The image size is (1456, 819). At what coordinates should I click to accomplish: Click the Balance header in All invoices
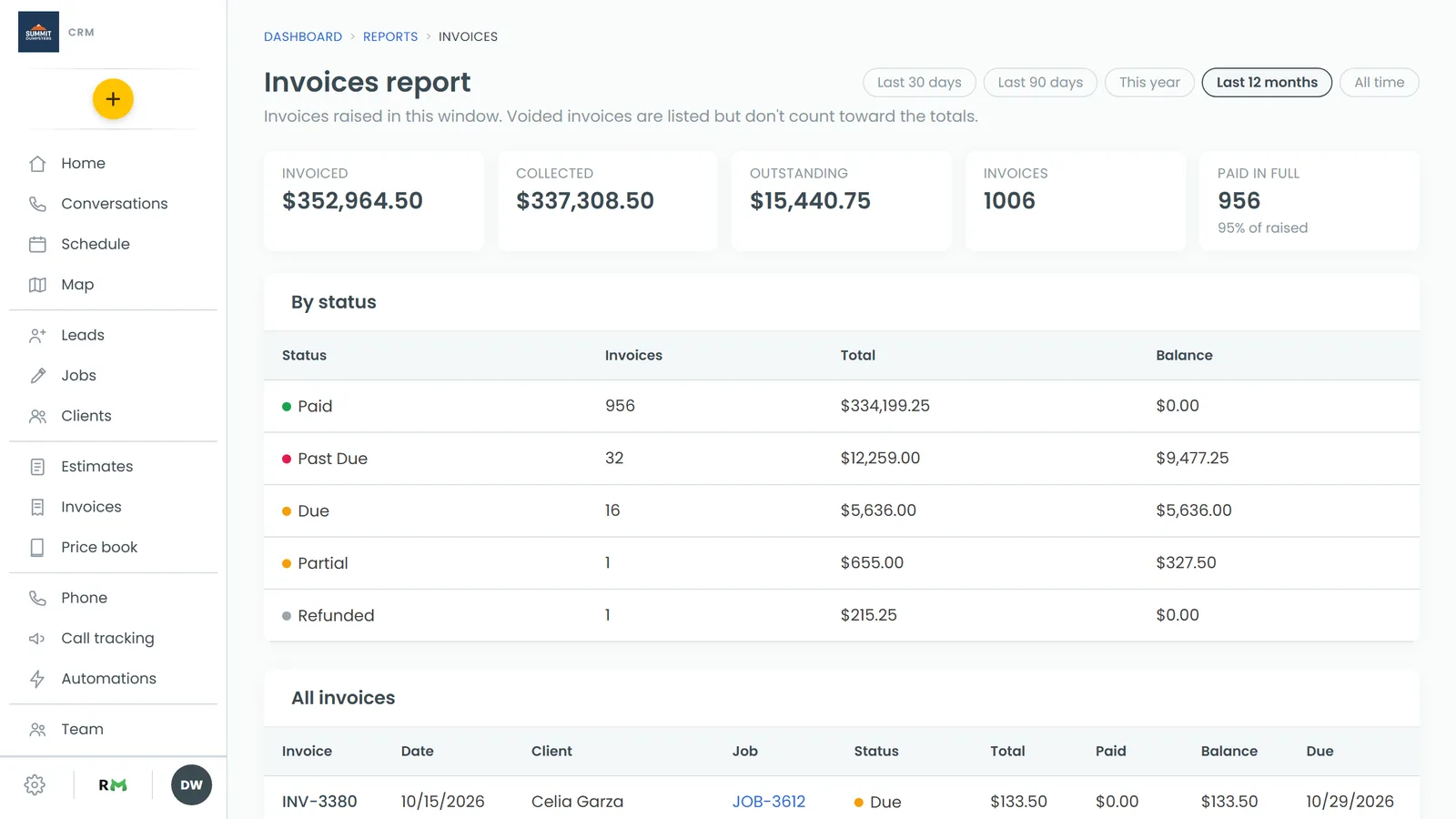coord(1228,752)
